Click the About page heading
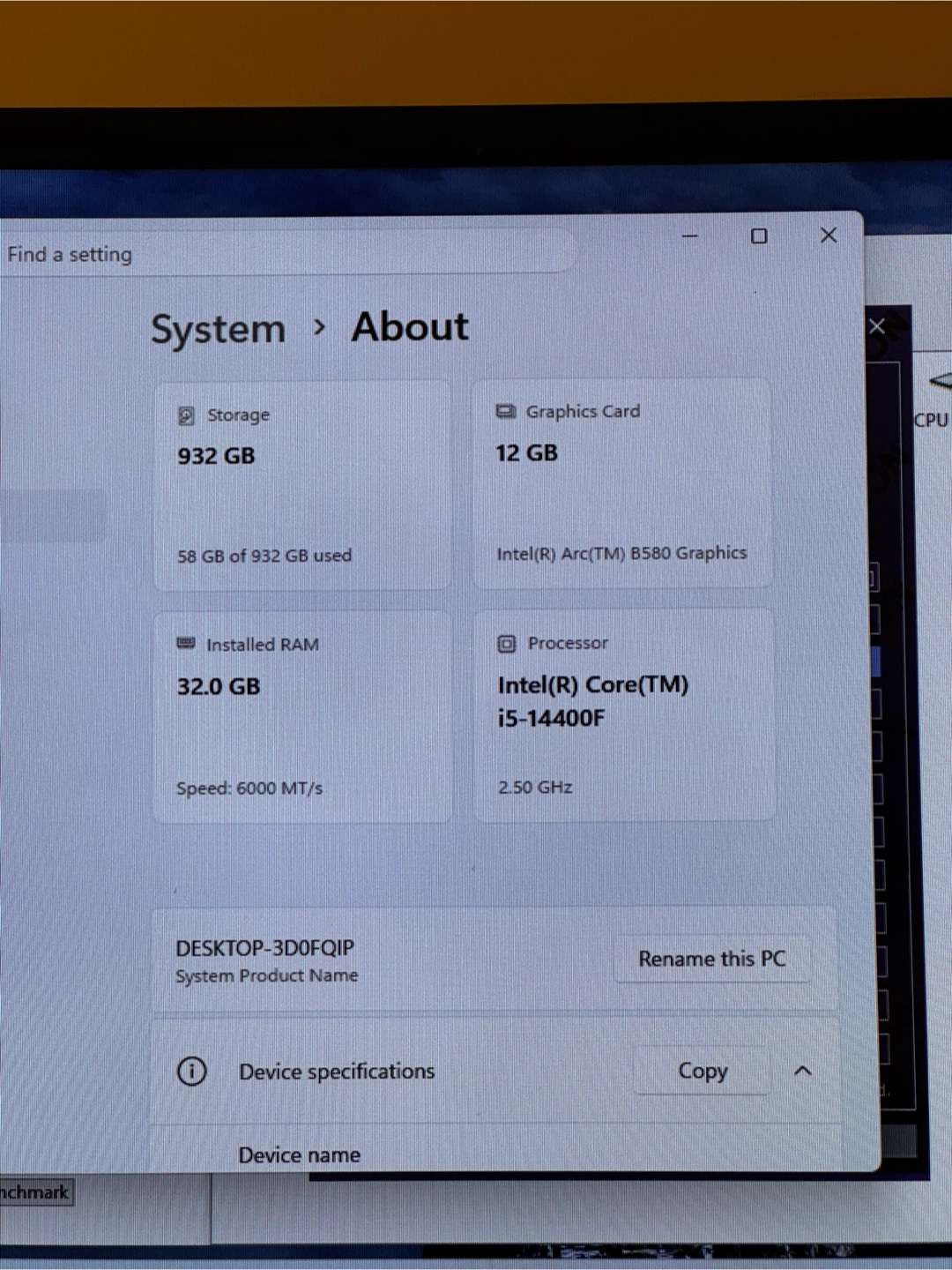Image resolution: width=952 pixels, height=1270 pixels. [410, 327]
